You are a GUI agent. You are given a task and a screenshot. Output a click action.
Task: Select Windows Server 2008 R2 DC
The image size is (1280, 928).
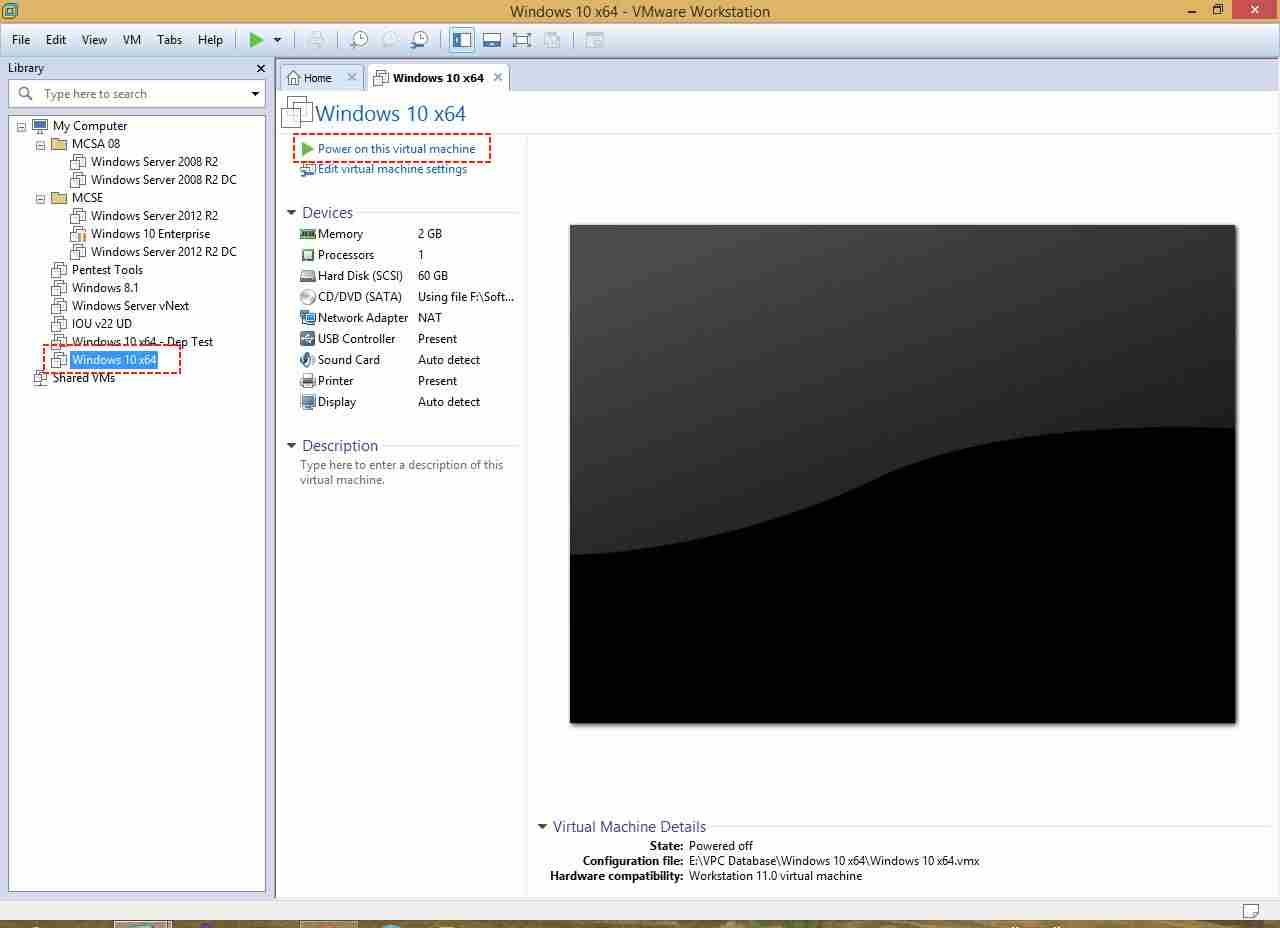(x=164, y=180)
